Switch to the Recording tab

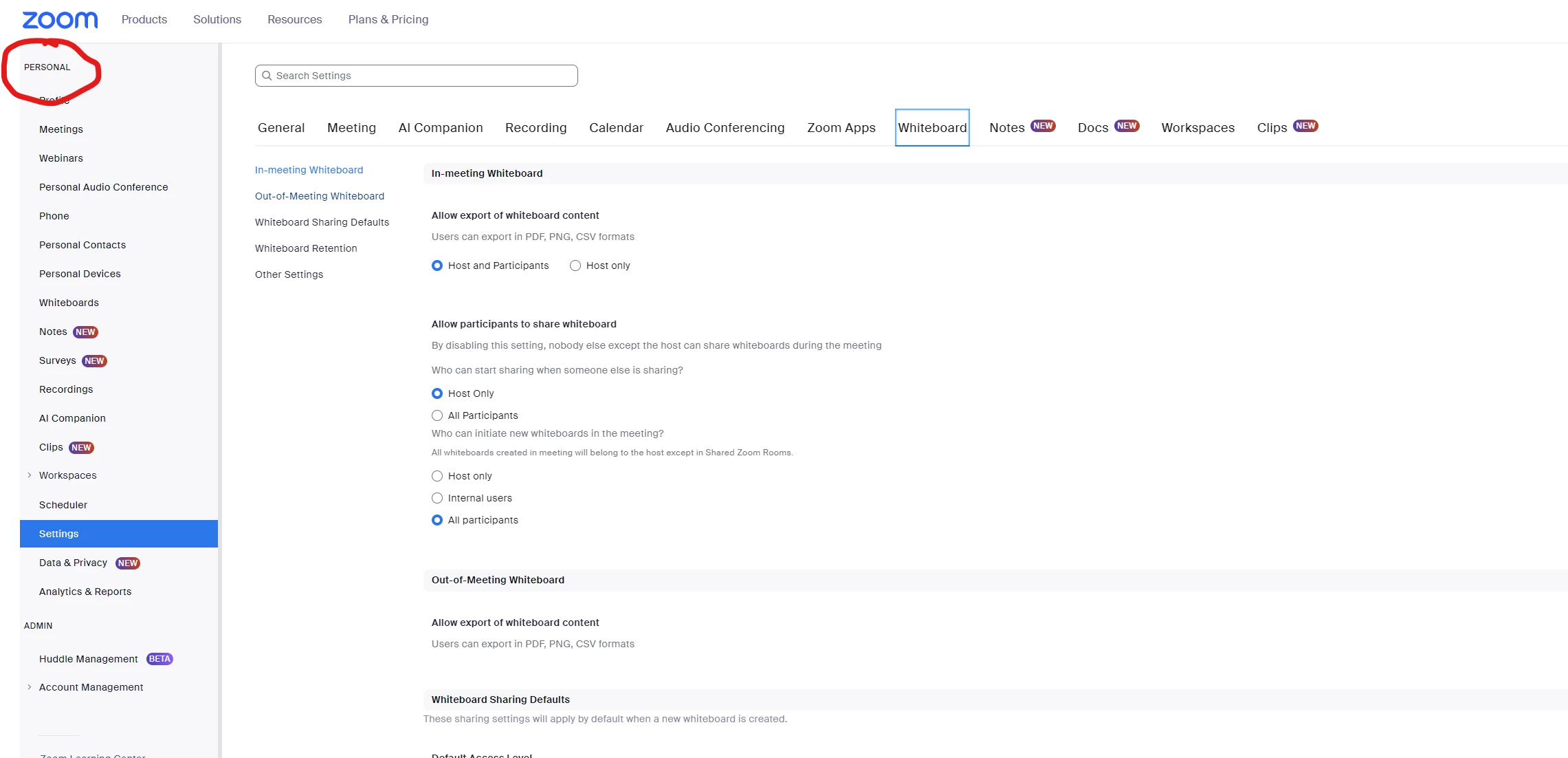535,128
